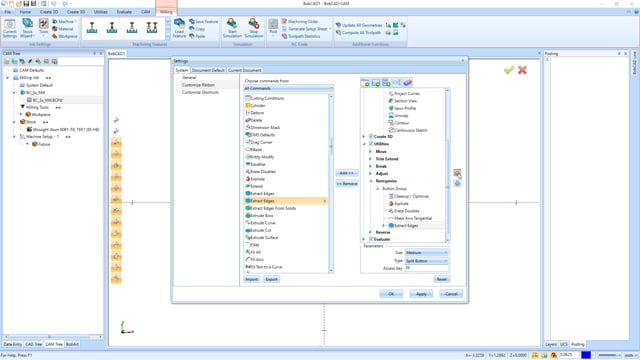The width and height of the screenshot is (640, 360).
Task: Click the Import button
Action: point(252,279)
